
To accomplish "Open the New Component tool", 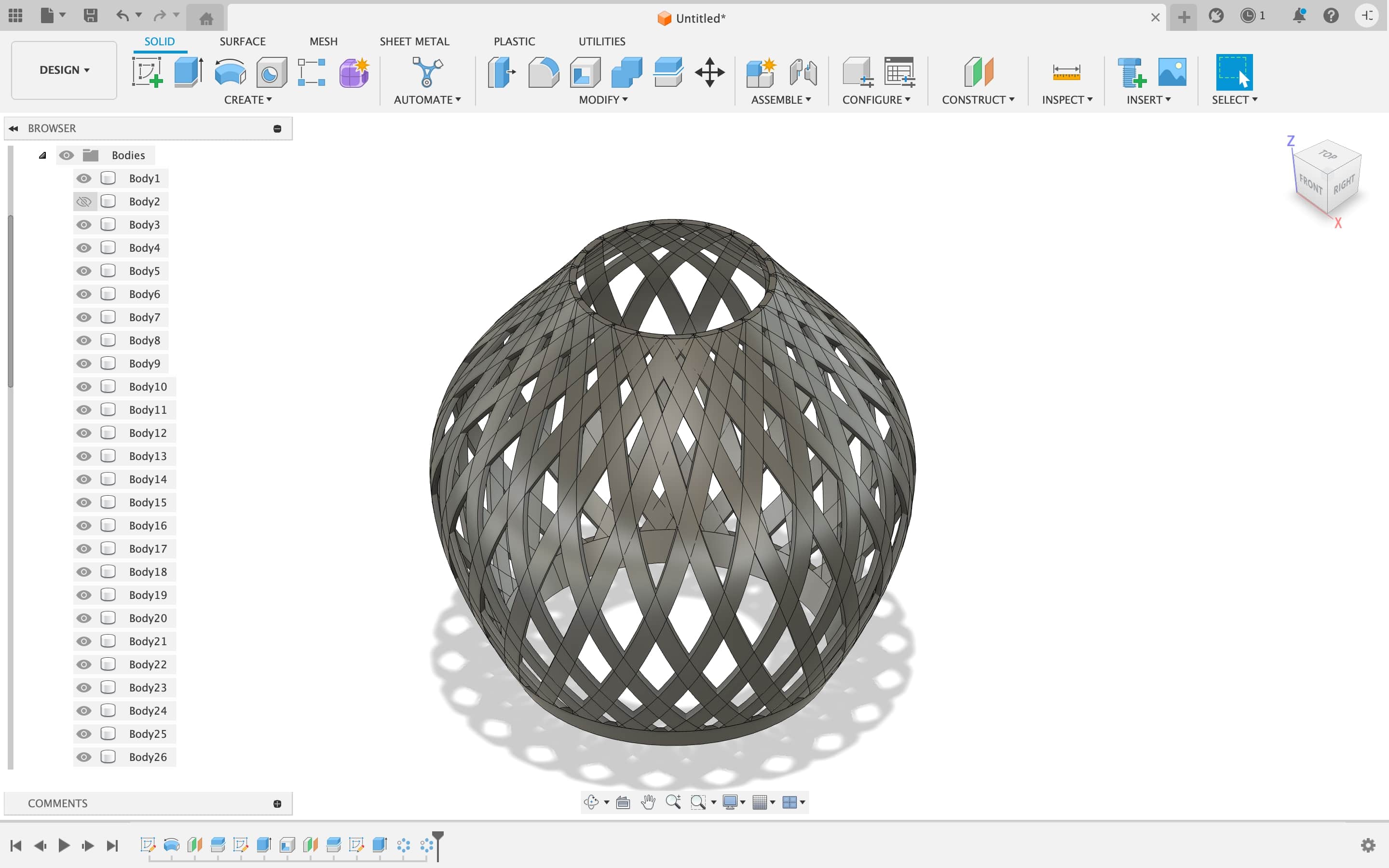I will point(761,72).
